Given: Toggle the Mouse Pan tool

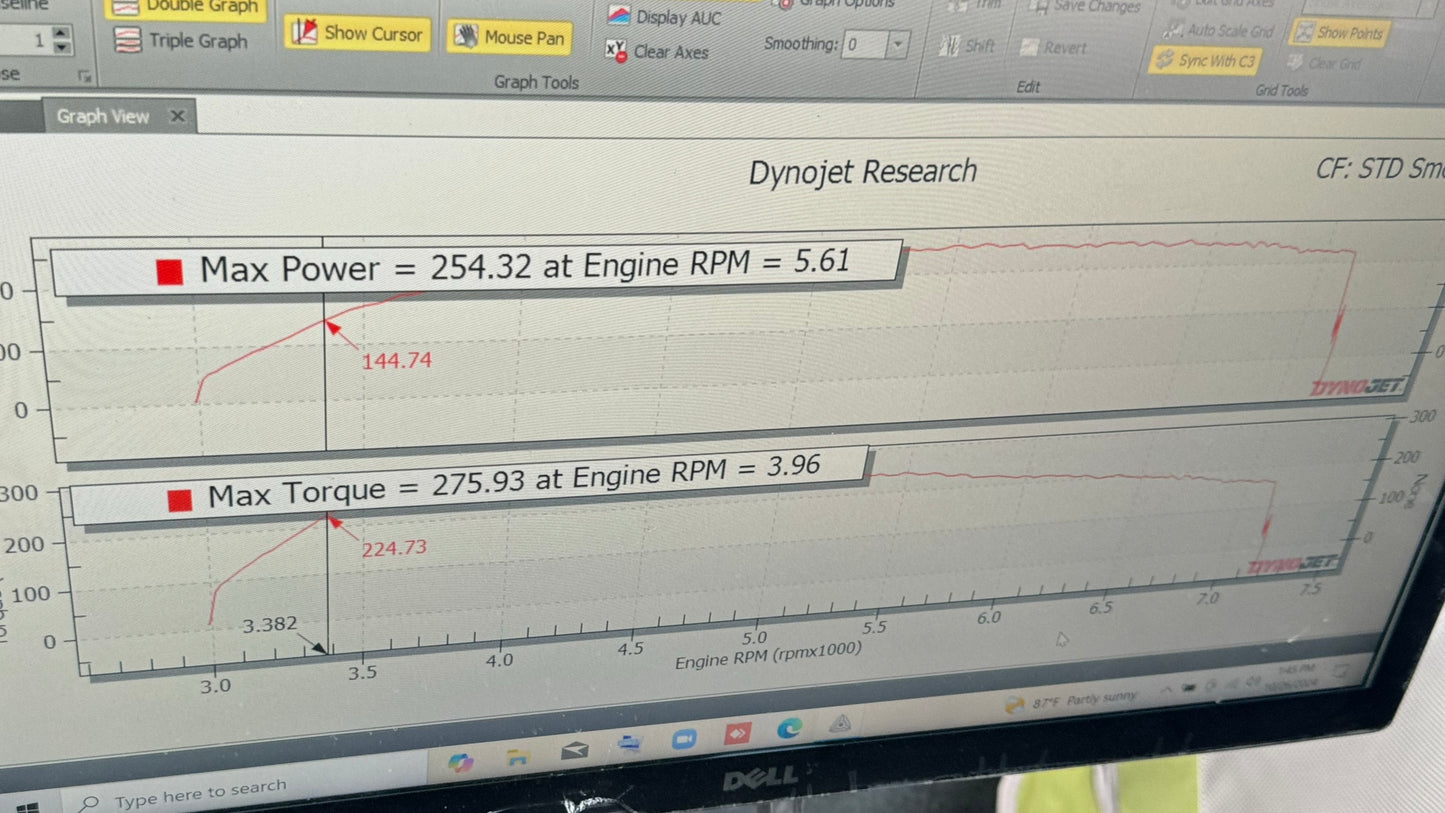Looking at the screenshot, I should tap(510, 38).
